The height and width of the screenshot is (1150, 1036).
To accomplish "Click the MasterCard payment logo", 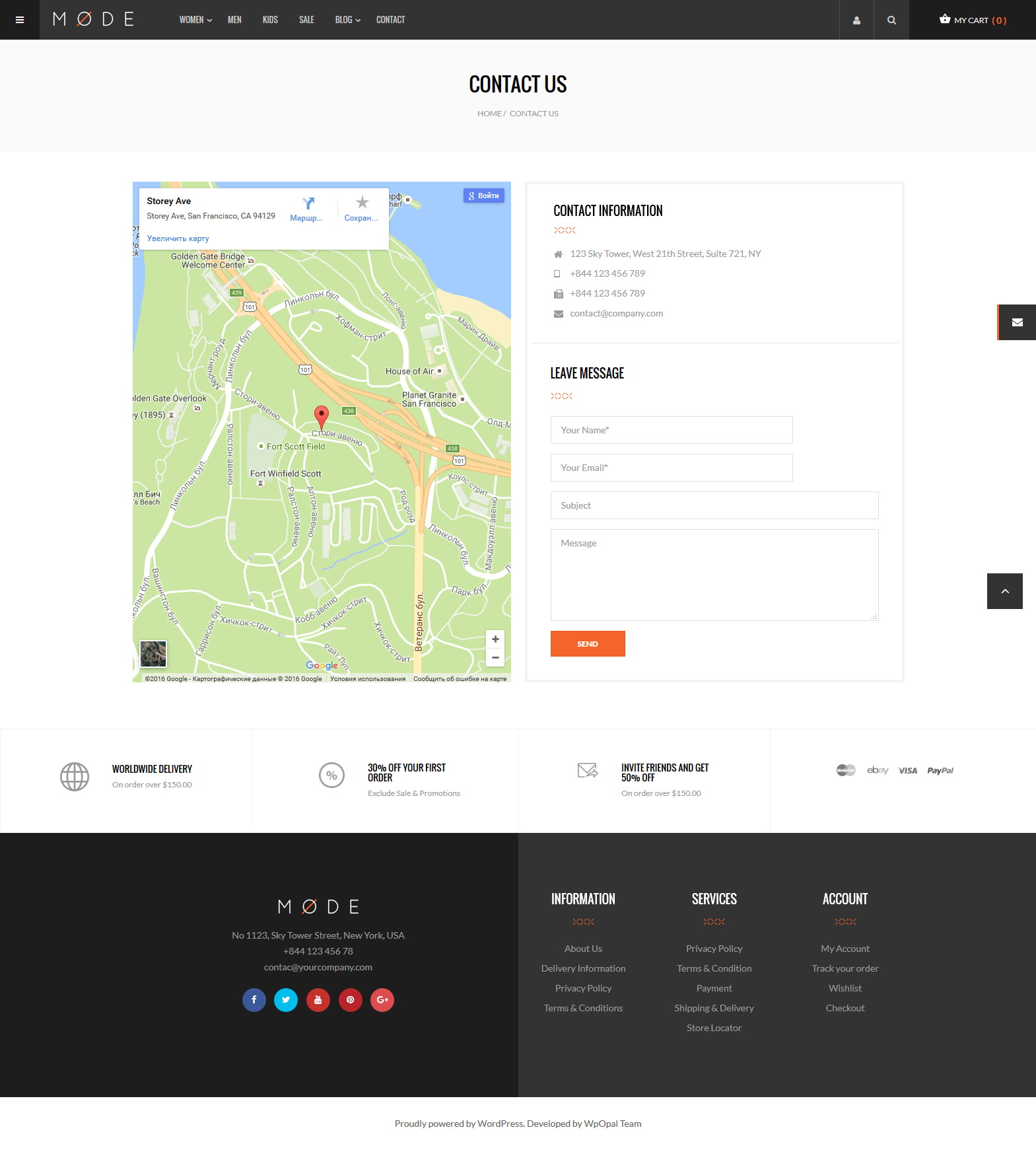I will [x=846, y=770].
